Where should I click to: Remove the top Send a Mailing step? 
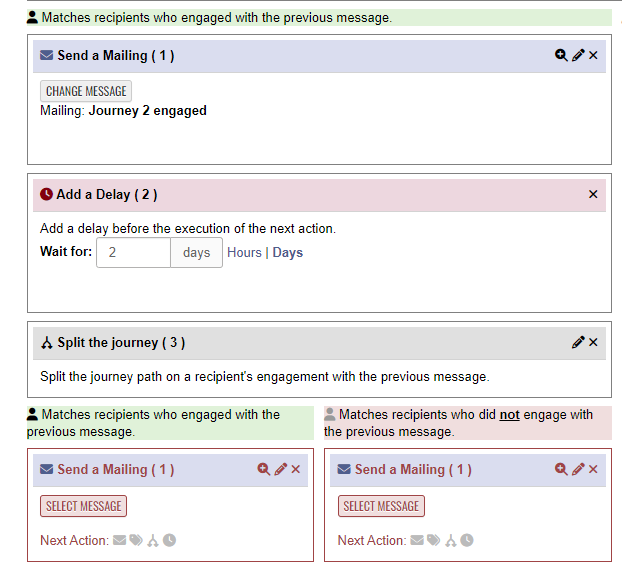(593, 55)
